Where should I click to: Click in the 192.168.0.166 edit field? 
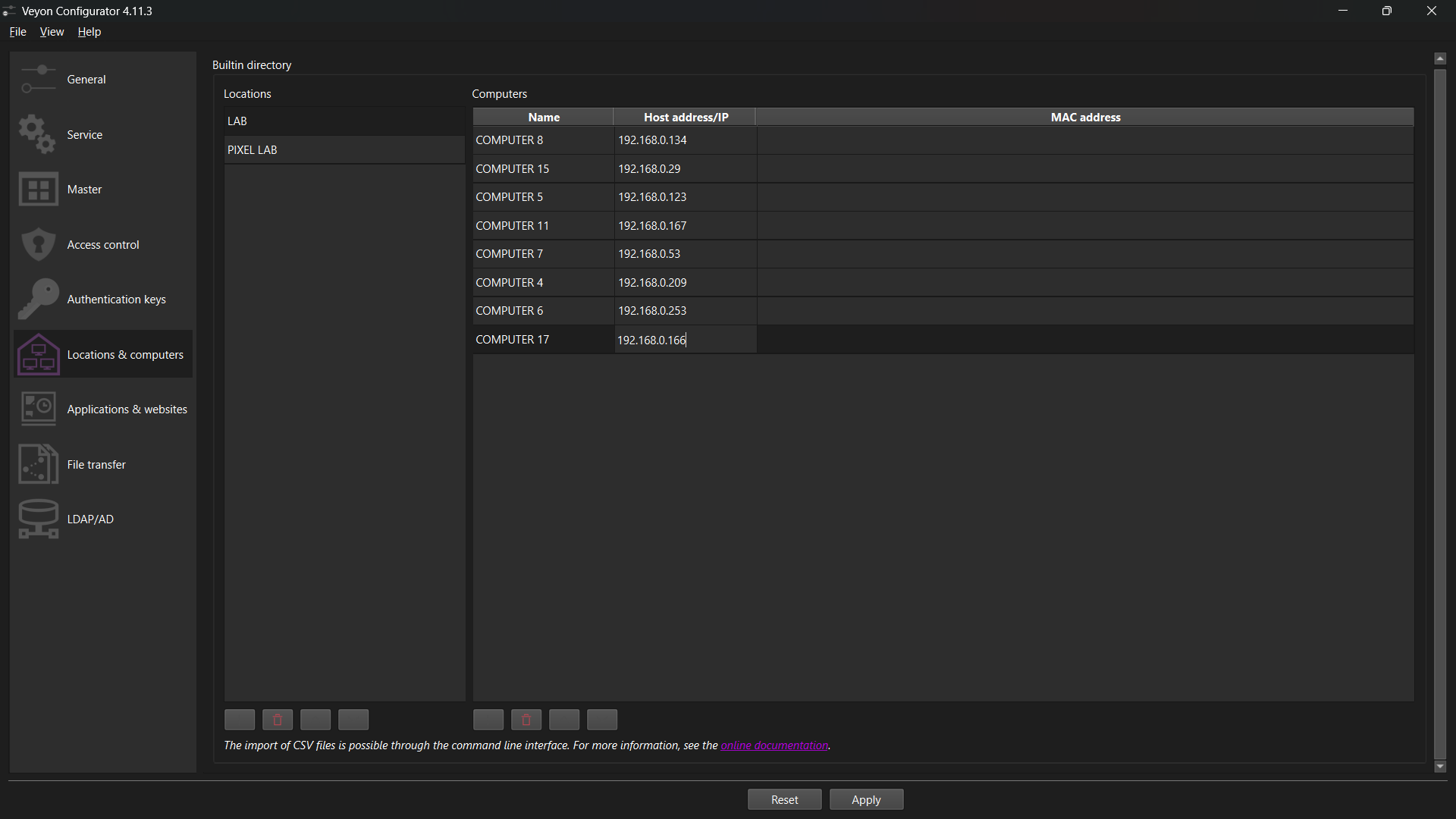coord(686,340)
